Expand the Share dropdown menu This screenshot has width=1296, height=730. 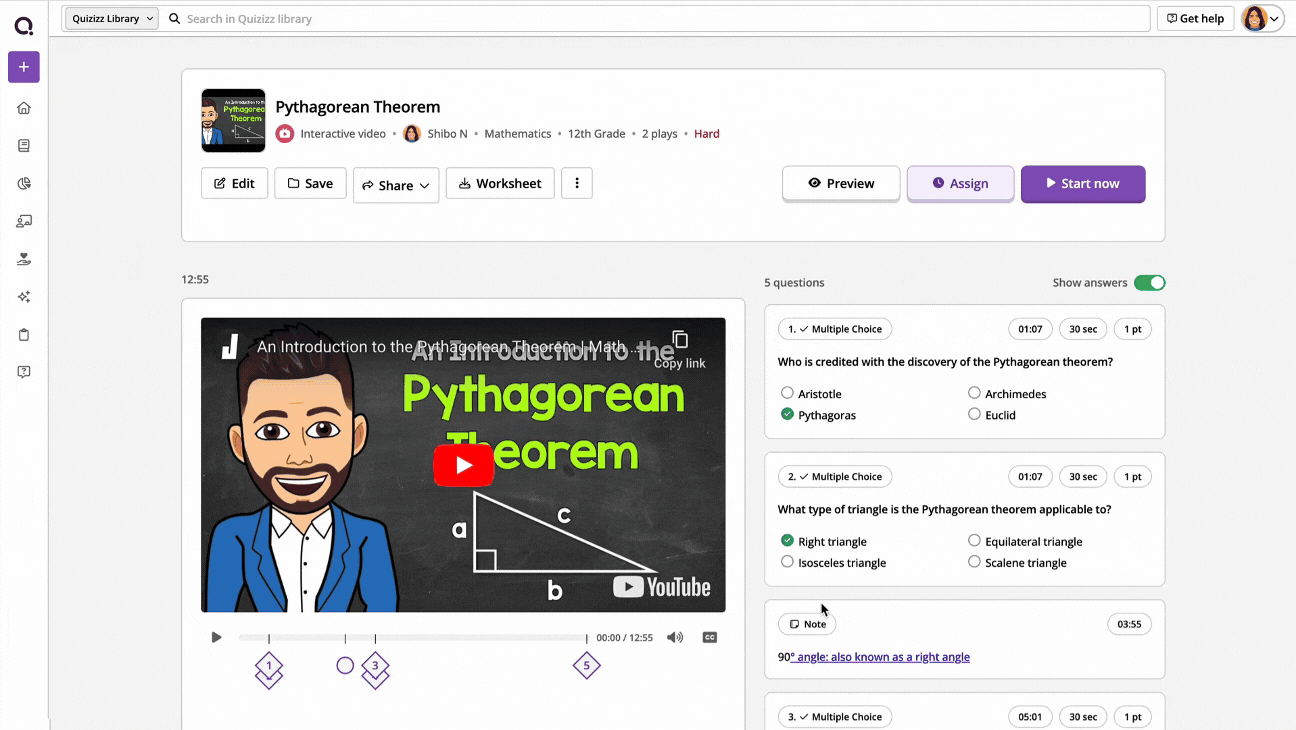396,185
